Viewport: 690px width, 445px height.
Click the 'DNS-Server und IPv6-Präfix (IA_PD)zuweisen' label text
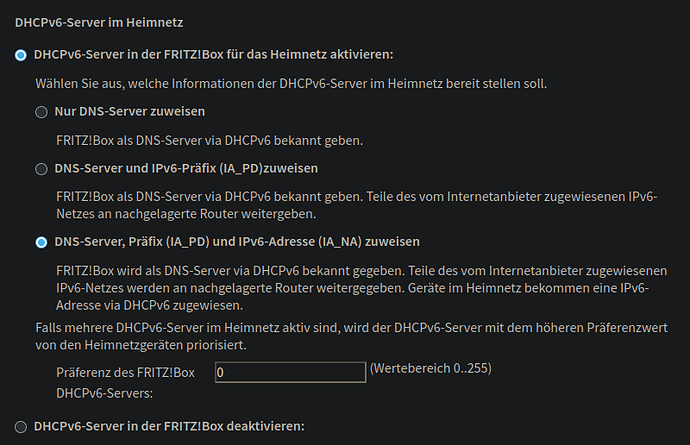pyautogui.click(x=185, y=169)
